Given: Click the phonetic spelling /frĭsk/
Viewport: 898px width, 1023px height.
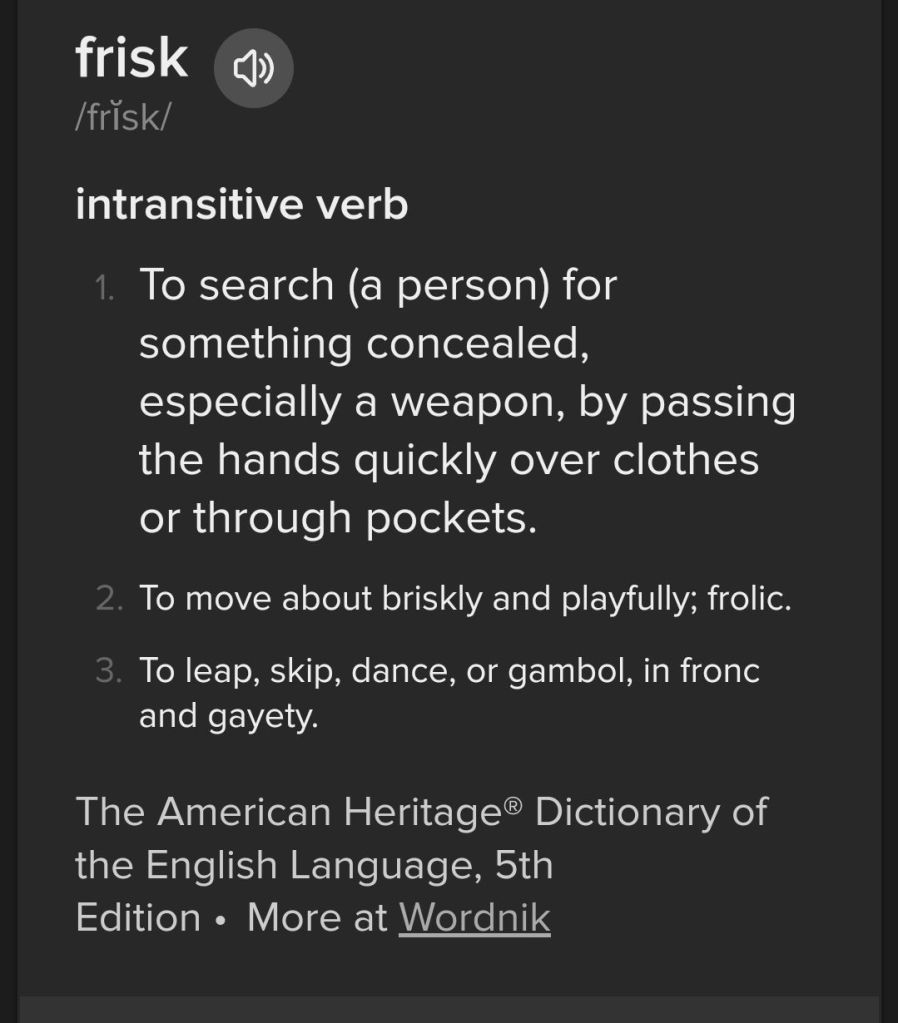Looking at the screenshot, I should [123, 117].
